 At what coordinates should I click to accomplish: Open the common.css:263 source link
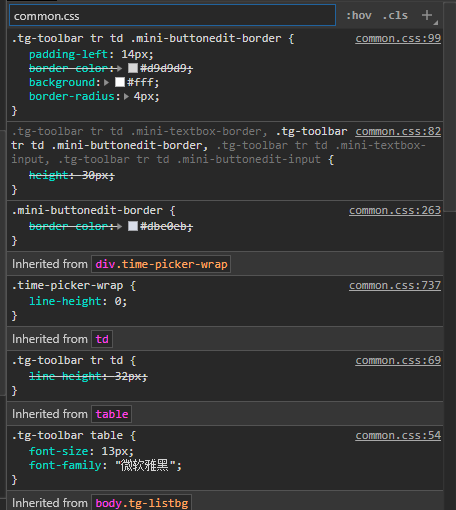click(x=395, y=210)
